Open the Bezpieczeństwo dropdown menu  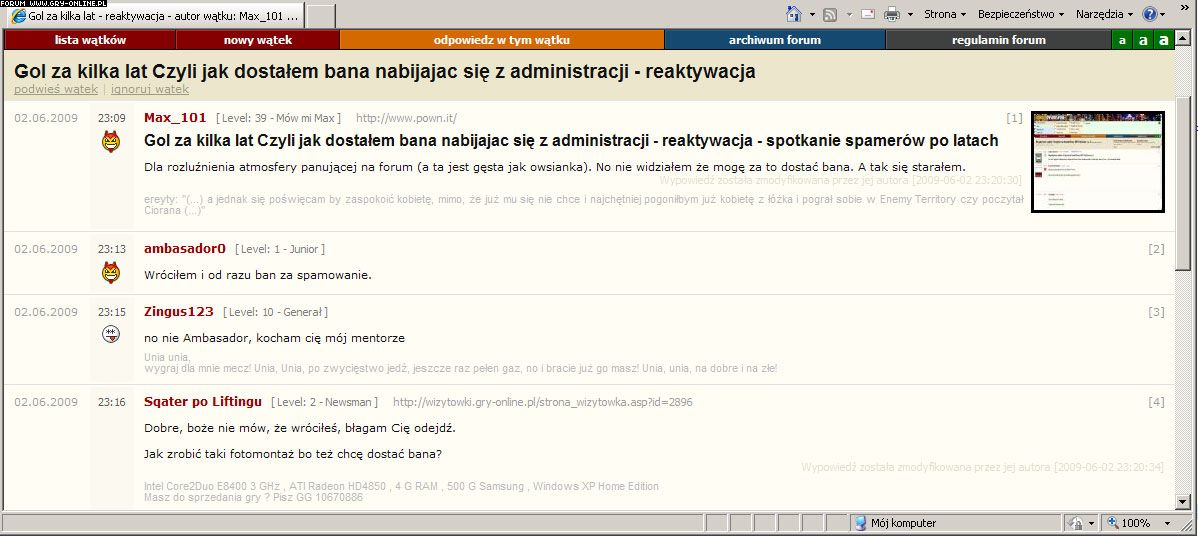pos(1021,14)
